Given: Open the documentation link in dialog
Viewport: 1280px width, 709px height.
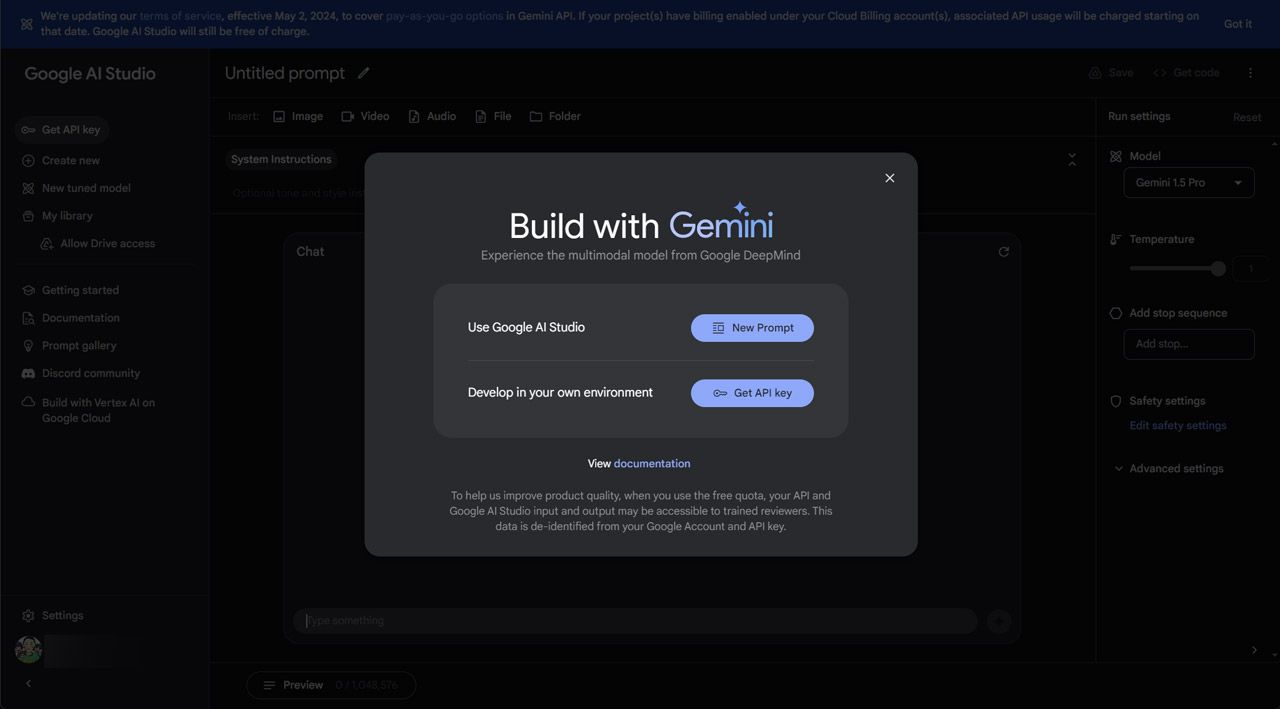Looking at the screenshot, I should pos(652,464).
